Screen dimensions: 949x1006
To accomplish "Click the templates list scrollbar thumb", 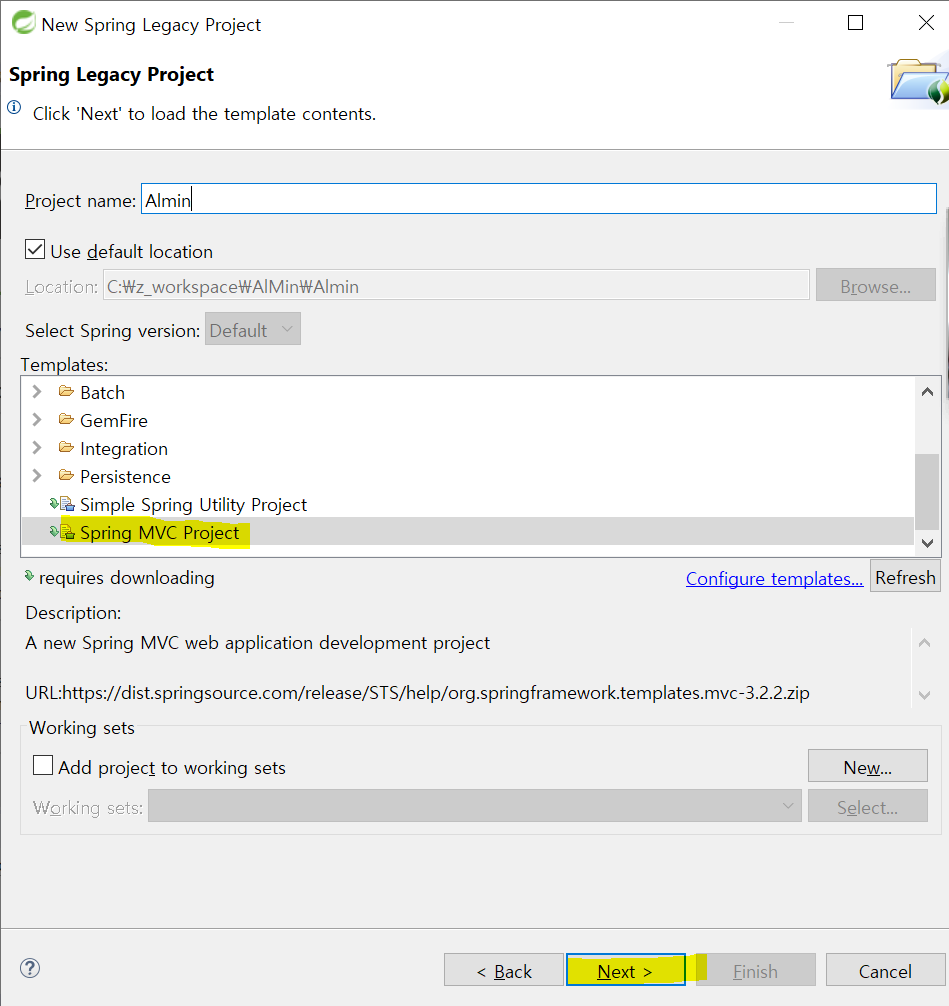I will pos(927,491).
